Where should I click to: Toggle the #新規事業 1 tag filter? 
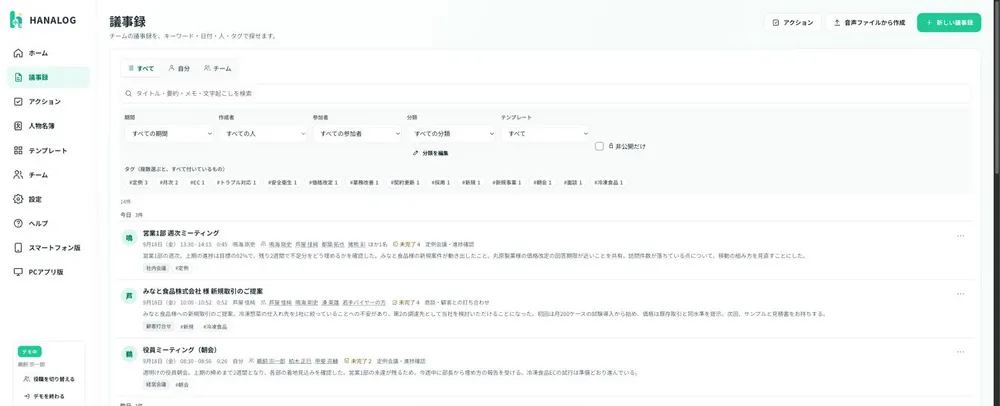(507, 182)
